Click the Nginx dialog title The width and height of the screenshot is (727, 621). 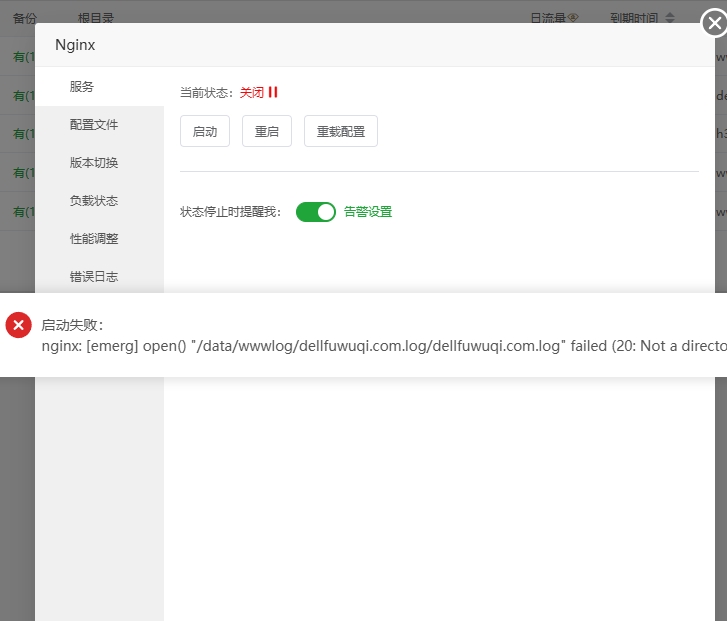(x=75, y=45)
